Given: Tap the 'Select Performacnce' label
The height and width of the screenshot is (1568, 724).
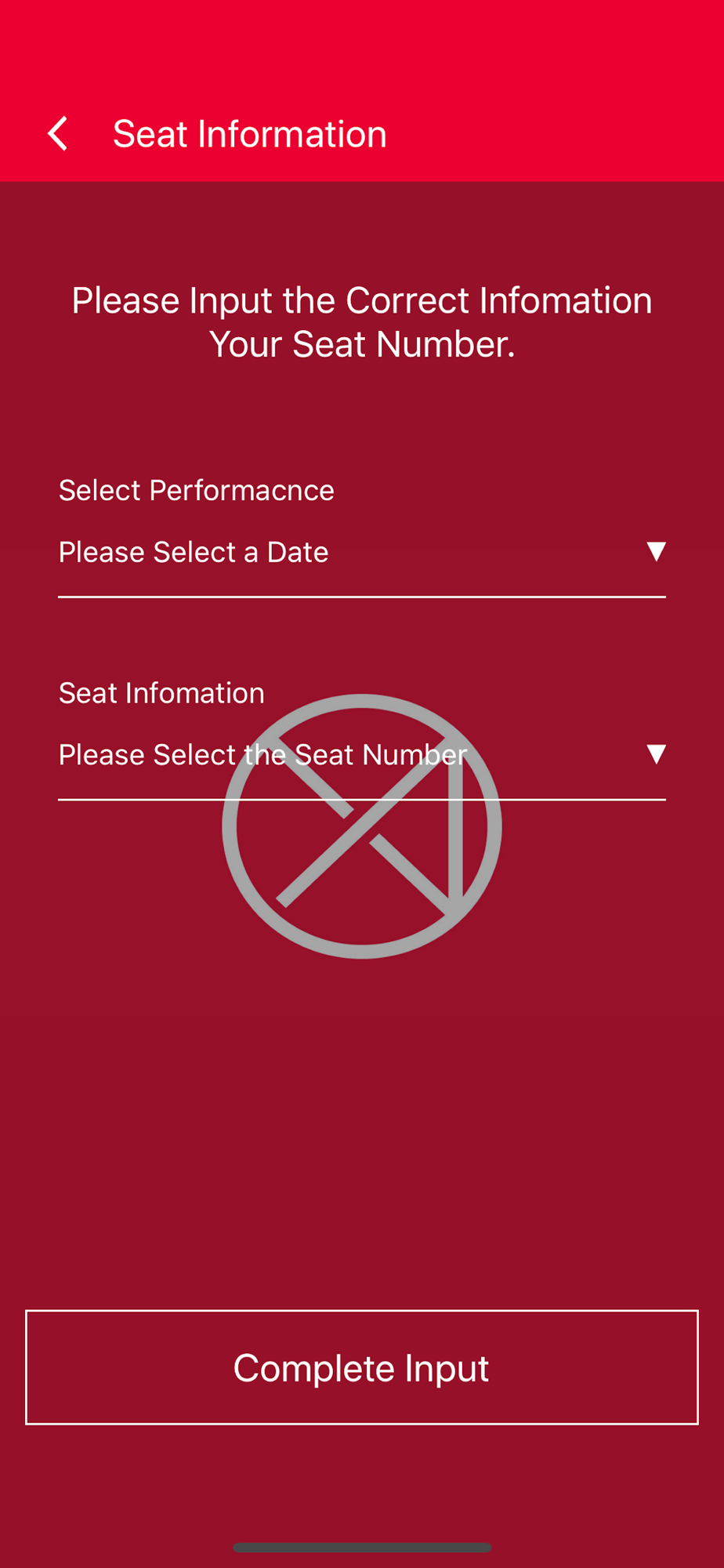Looking at the screenshot, I should pos(197,491).
